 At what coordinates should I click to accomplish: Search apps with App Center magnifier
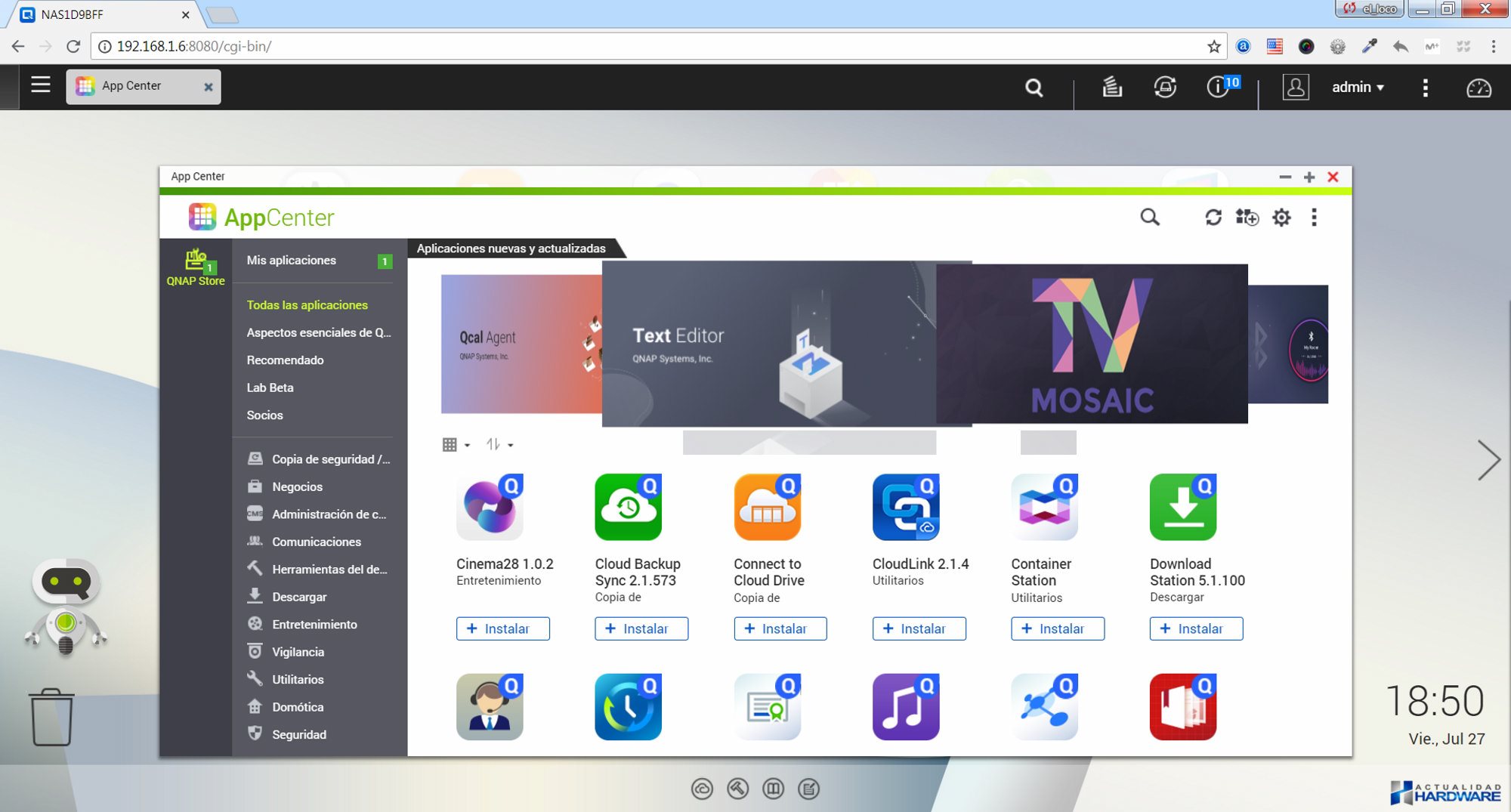tap(1149, 218)
